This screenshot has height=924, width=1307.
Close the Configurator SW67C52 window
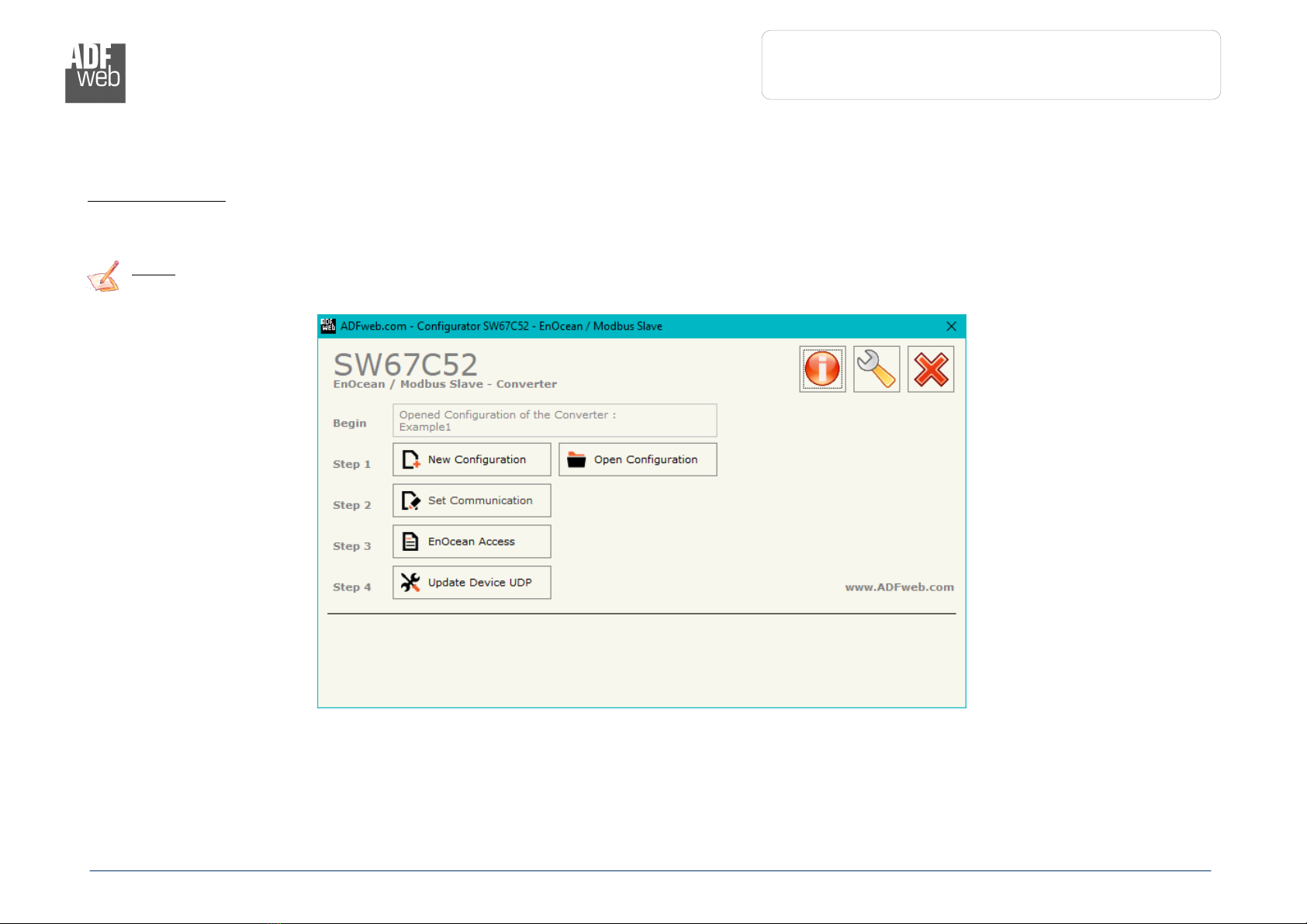click(x=951, y=327)
